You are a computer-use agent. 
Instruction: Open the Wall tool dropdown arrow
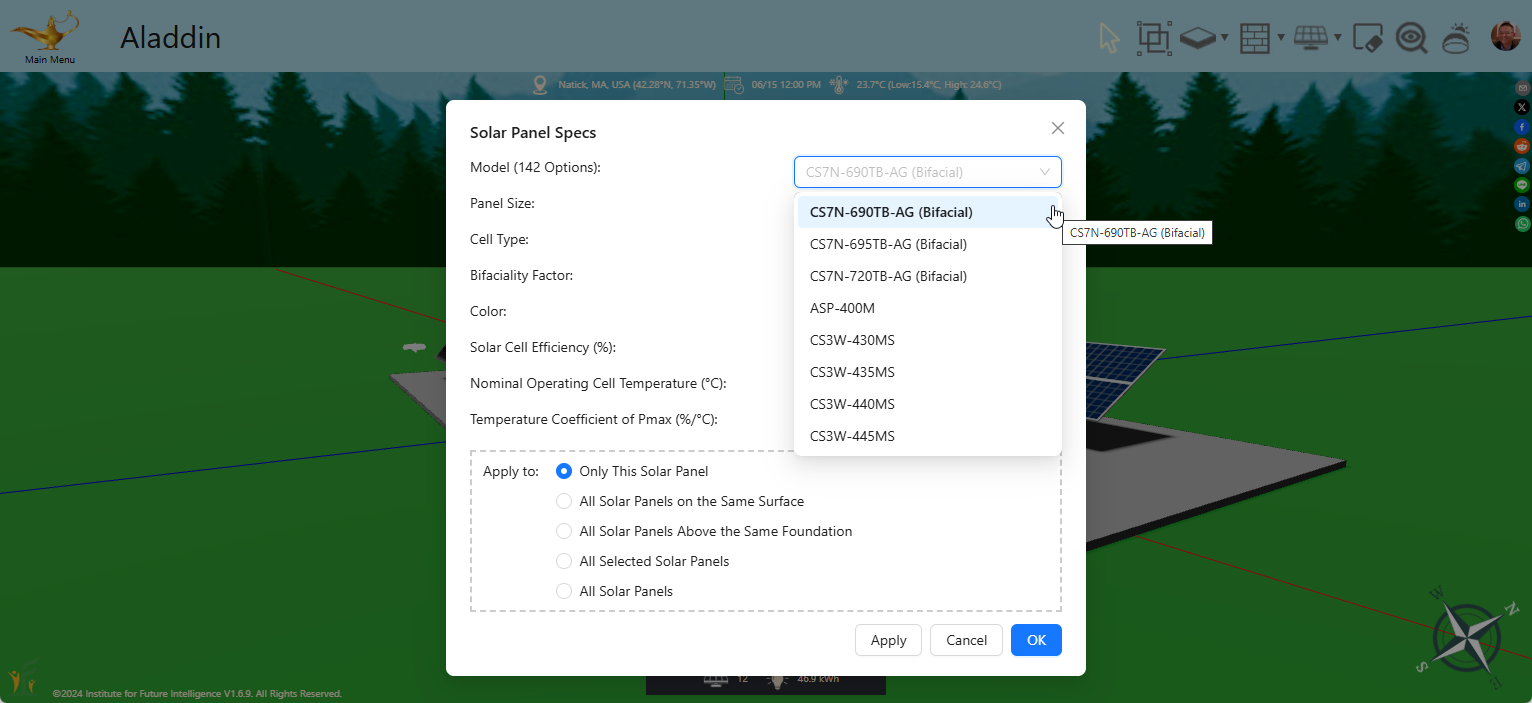point(1281,39)
